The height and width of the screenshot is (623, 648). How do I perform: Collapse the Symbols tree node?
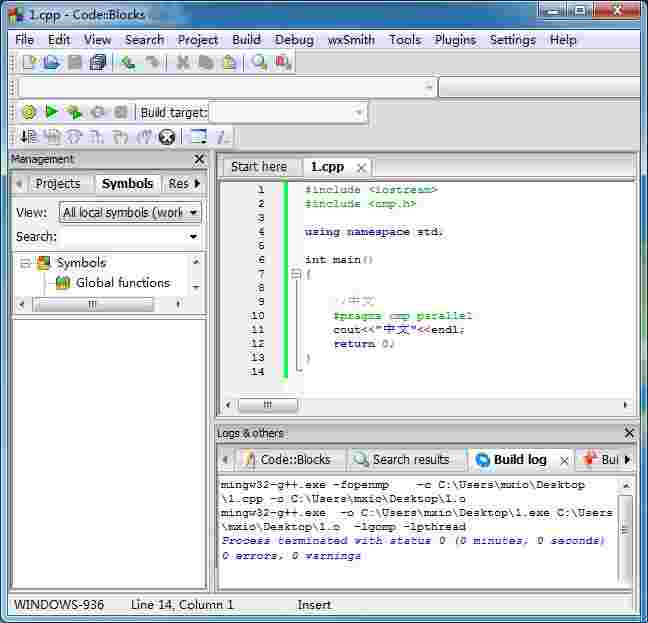[x=26, y=263]
